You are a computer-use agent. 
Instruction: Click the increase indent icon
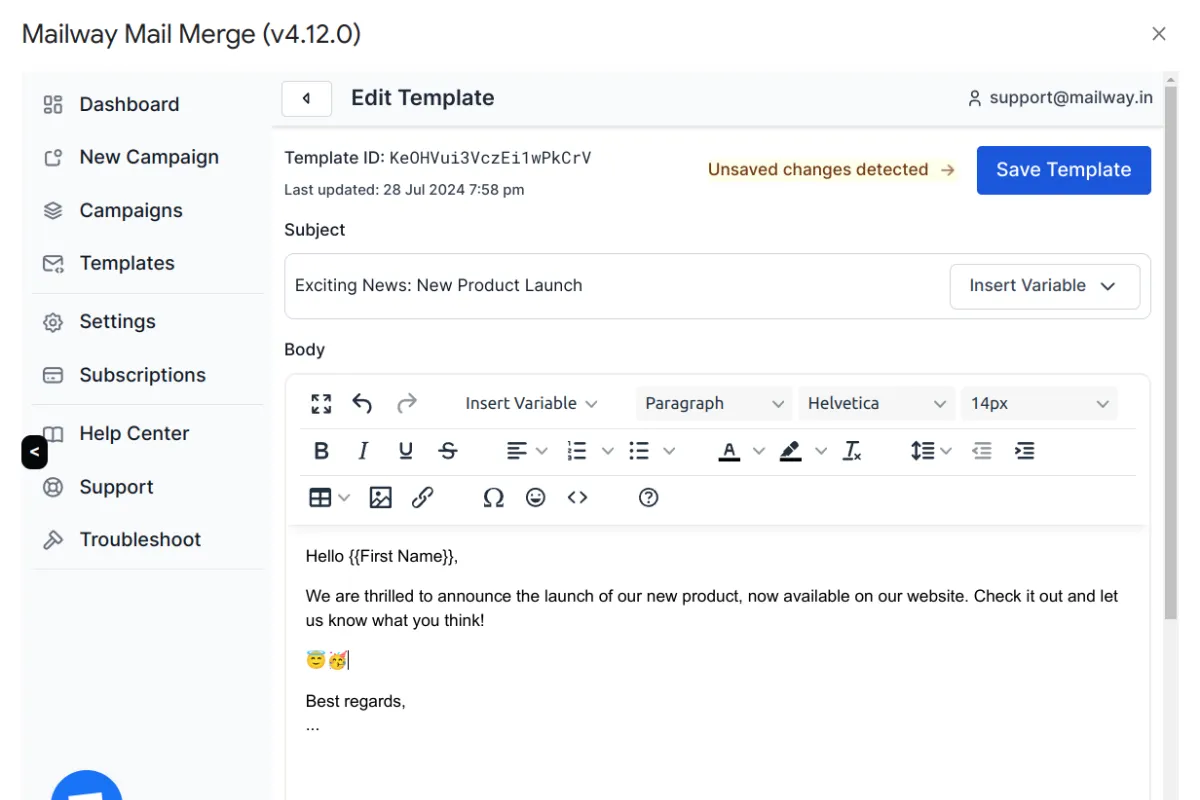point(1024,450)
